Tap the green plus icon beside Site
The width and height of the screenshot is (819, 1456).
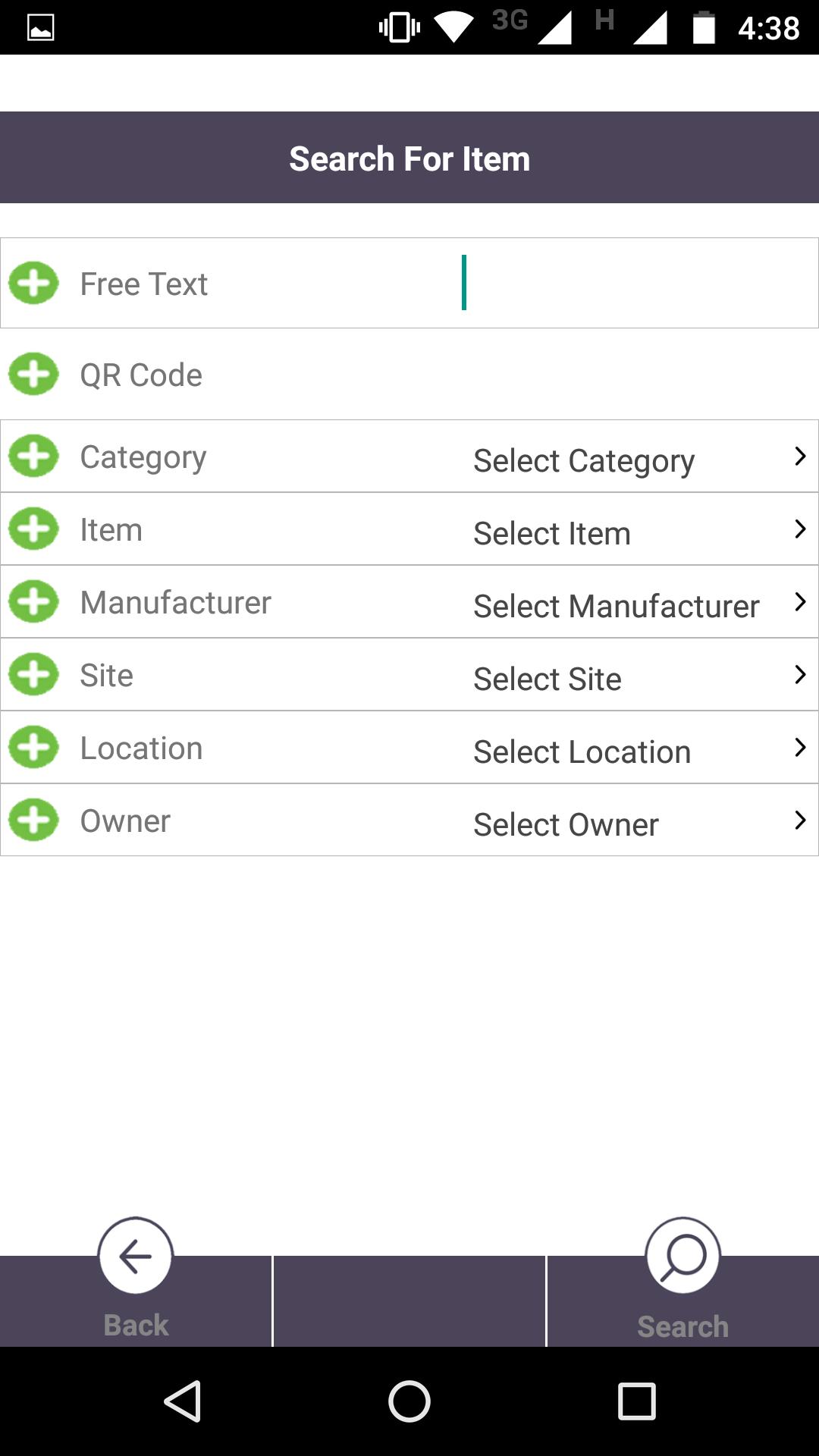(33, 674)
